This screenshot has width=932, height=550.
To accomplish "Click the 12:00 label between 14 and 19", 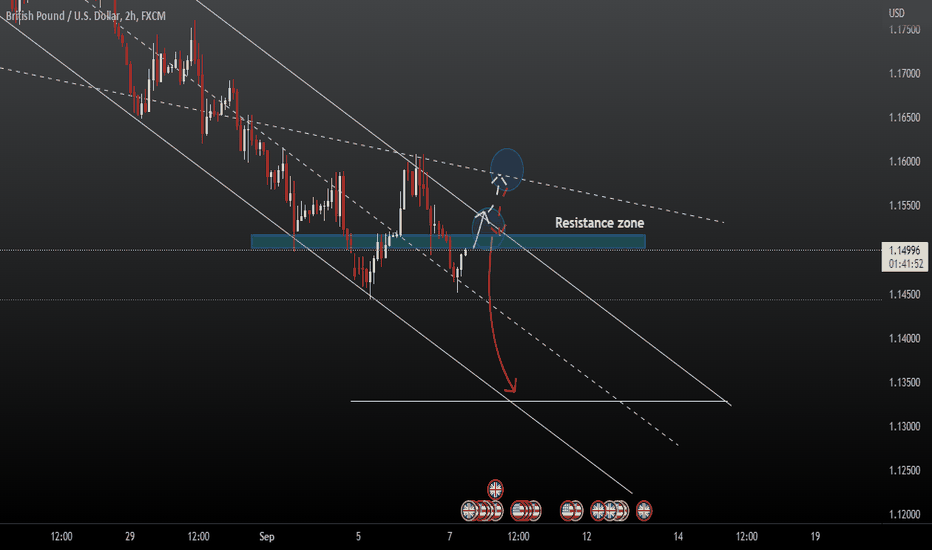I will point(747,536).
